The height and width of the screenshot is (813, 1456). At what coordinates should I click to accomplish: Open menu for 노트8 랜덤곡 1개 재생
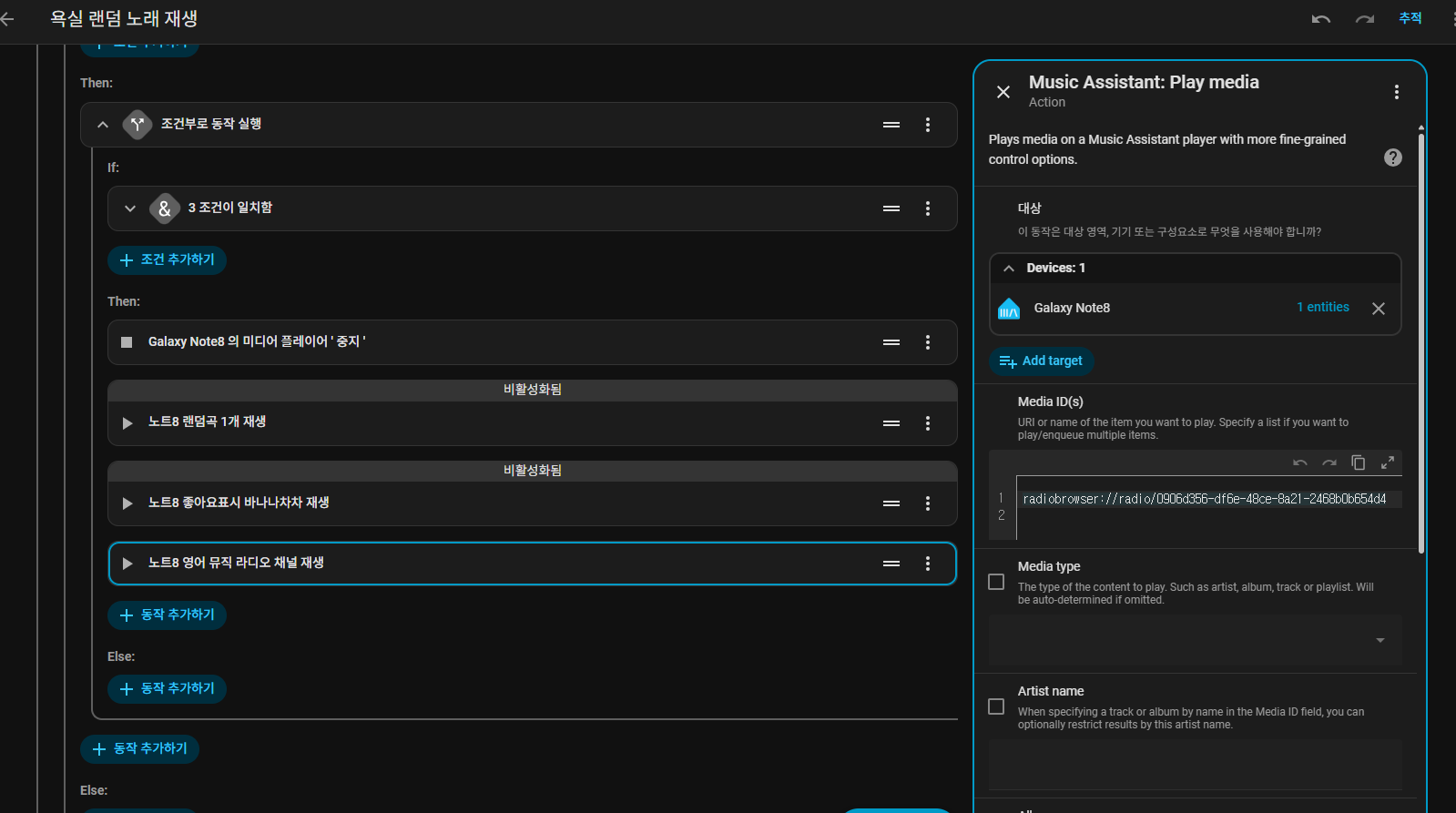[928, 423]
